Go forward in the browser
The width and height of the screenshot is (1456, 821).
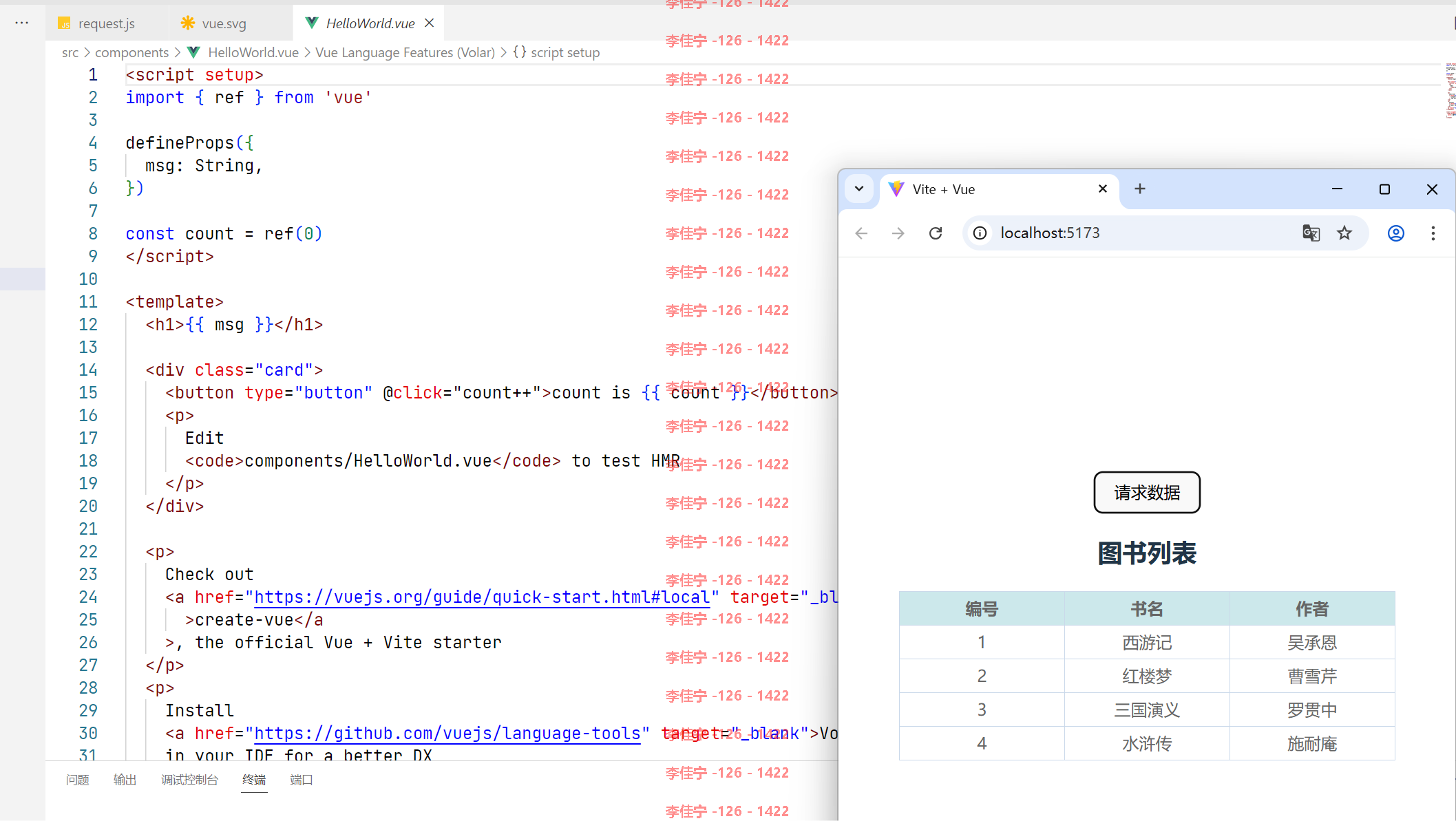click(898, 233)
